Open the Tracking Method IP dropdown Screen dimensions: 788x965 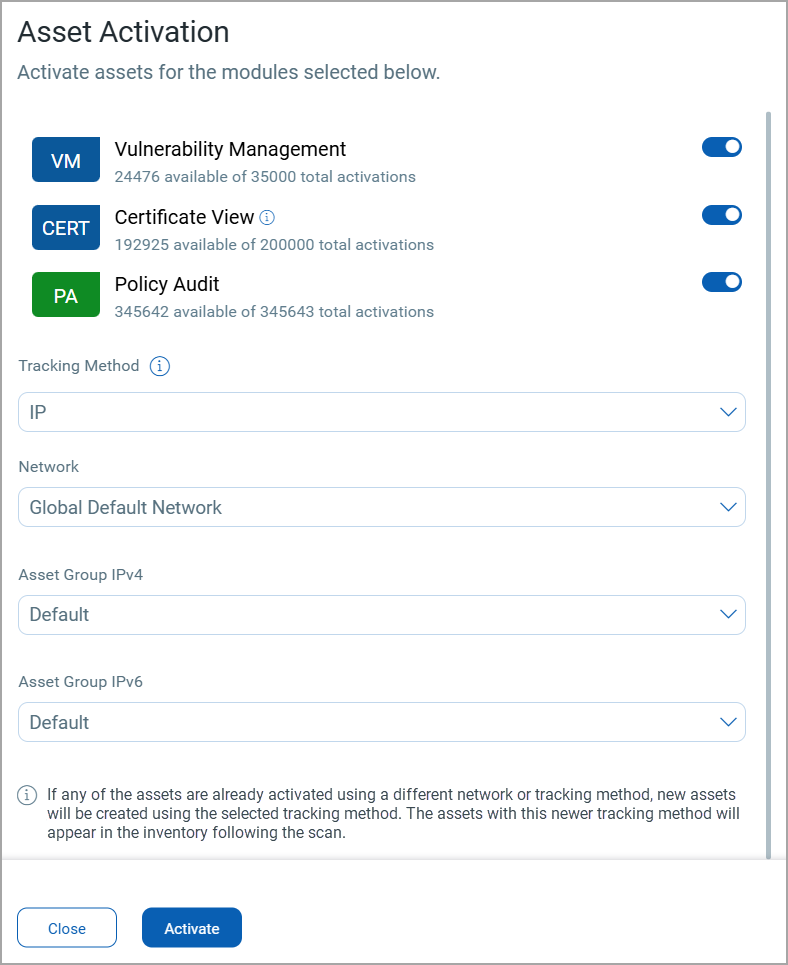click(382, 412)
